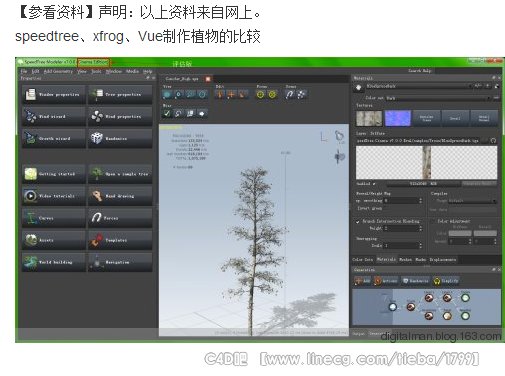Launch the Wind wizard
Screen dimensions: 505x376
click(x=54, y=116)
